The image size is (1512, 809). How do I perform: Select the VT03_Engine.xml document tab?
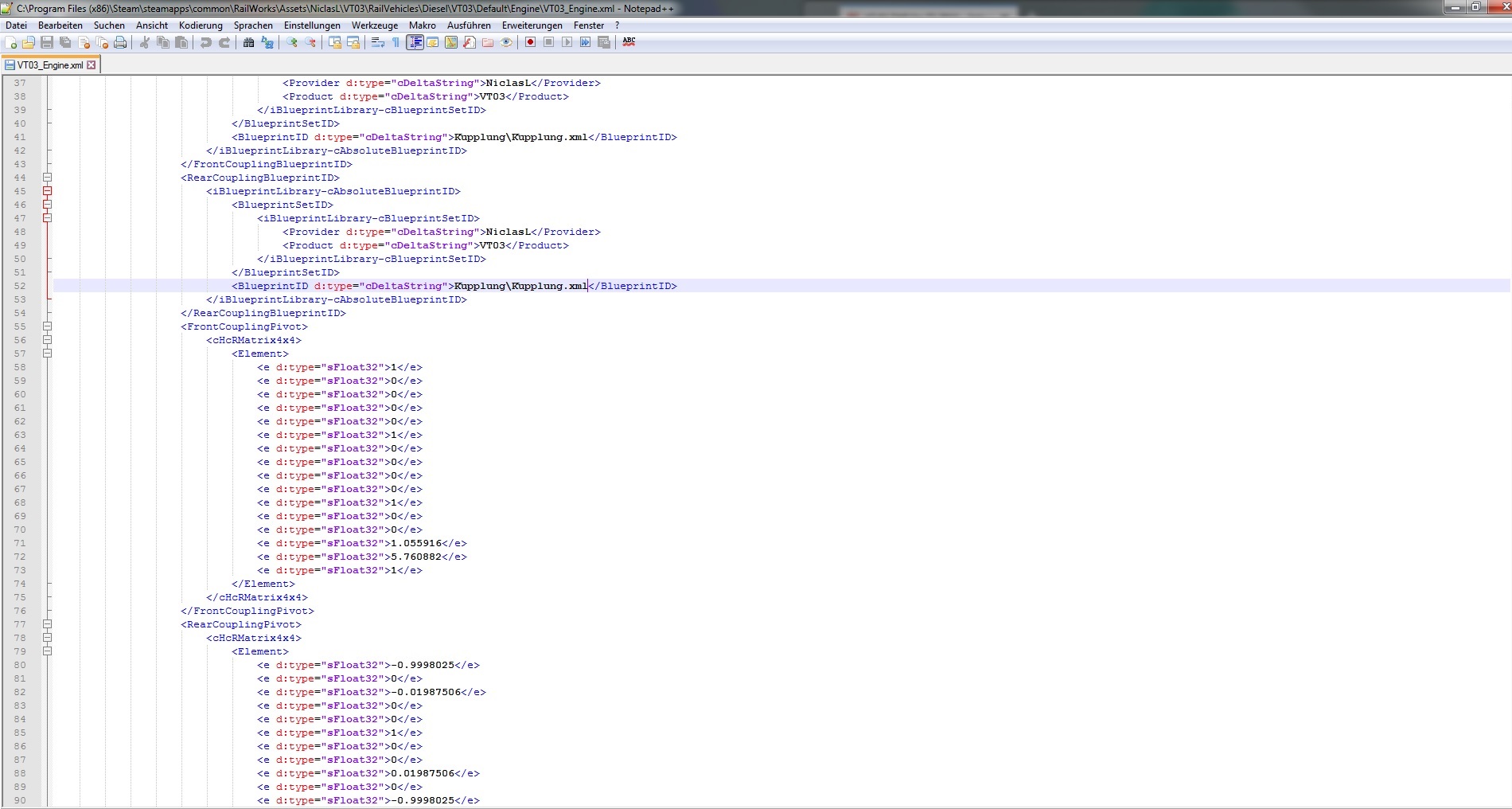[x=49, y=65]
